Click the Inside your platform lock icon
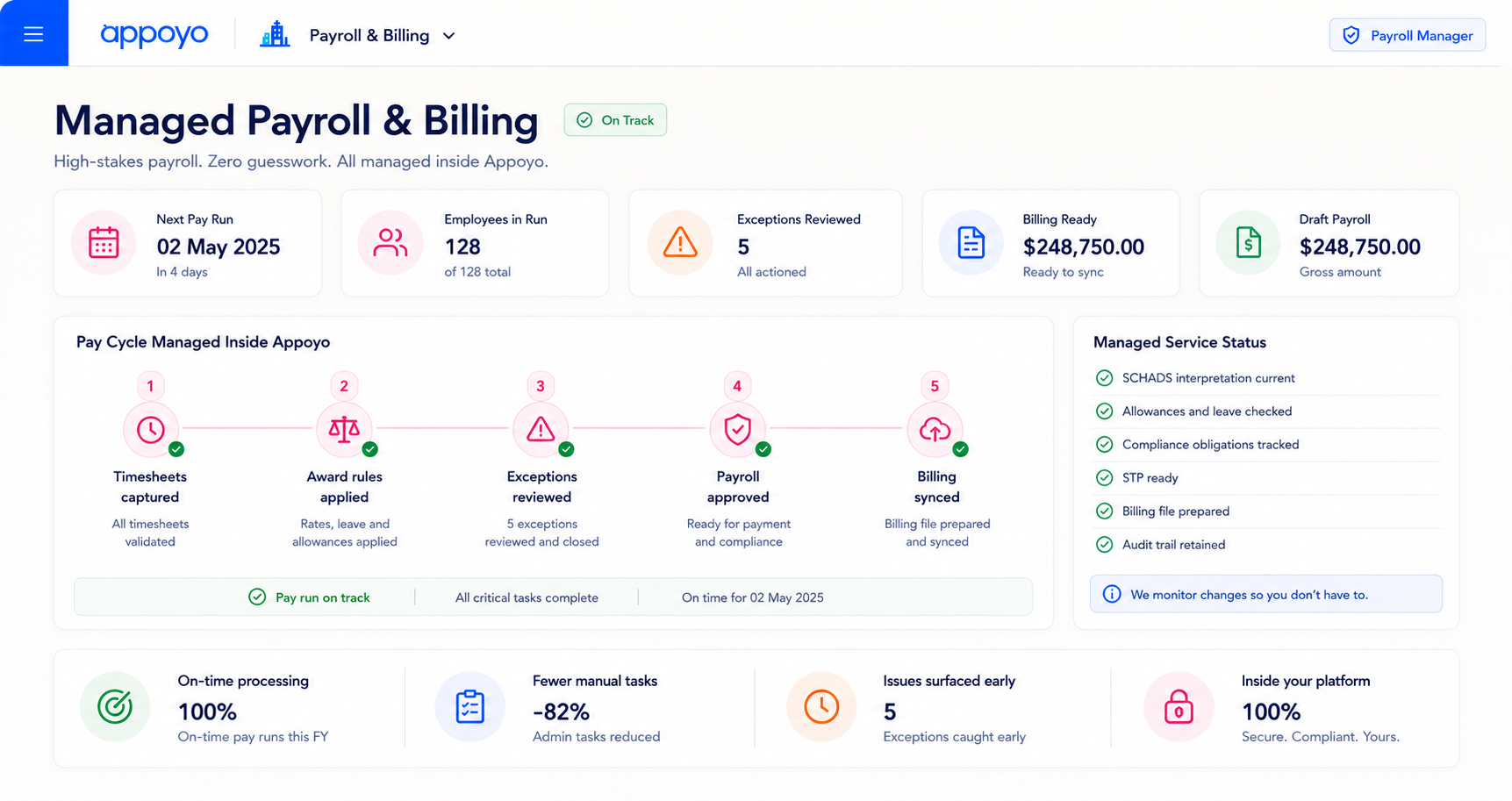The height and width of the screenshot is (801, 1512). click(1179, 706)
